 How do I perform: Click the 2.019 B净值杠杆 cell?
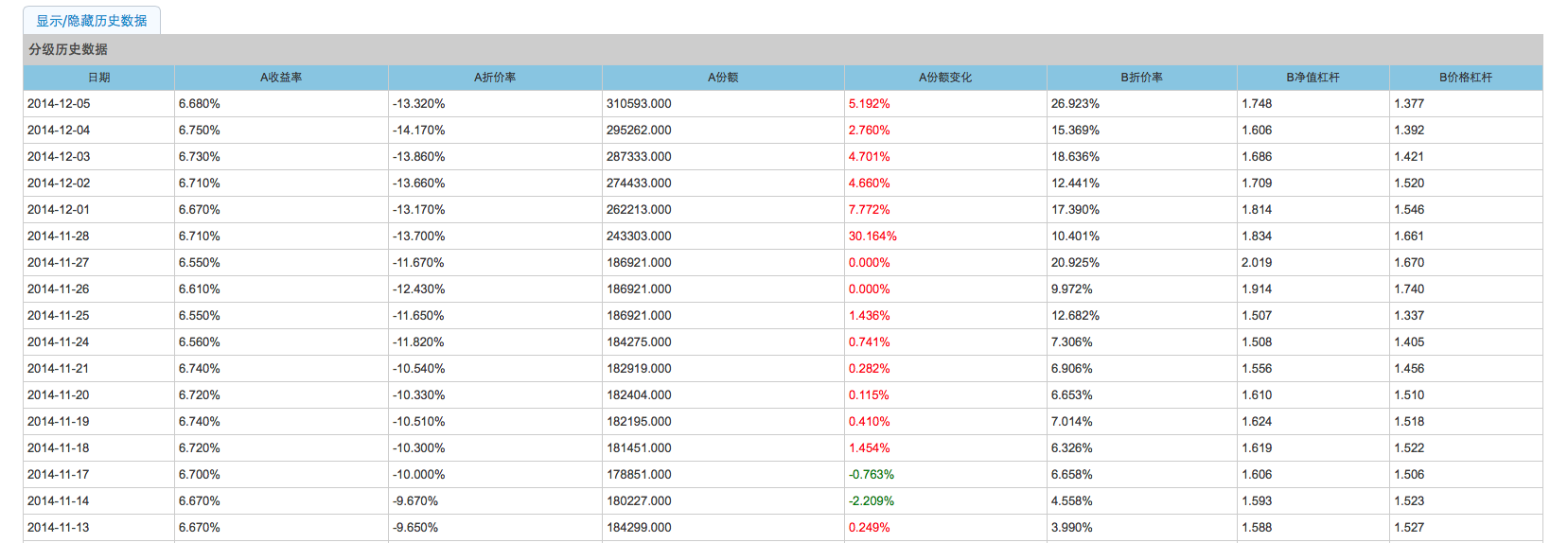[1257, 263]
